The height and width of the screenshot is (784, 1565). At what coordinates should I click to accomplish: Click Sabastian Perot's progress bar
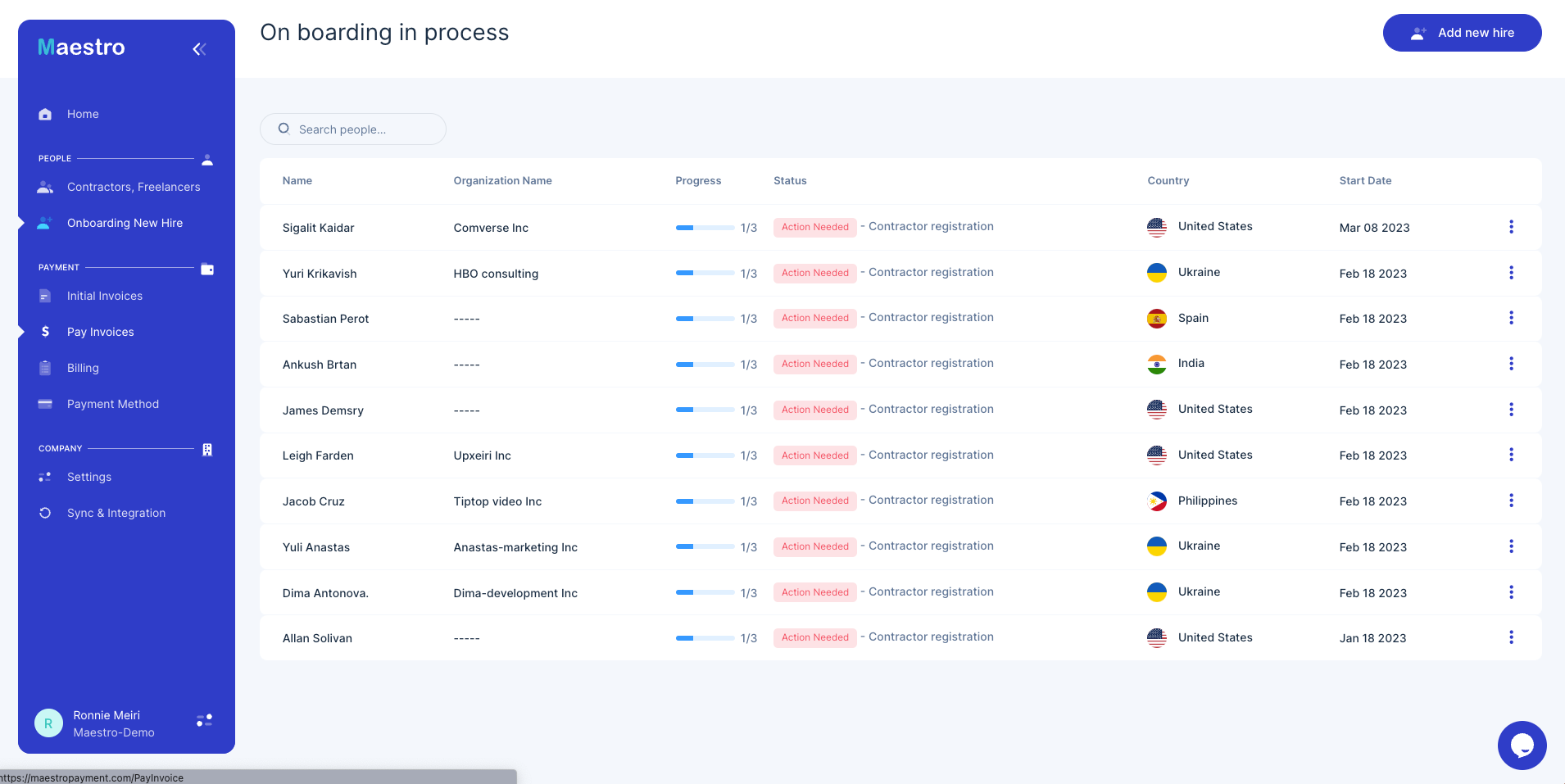tap(705, 319)
